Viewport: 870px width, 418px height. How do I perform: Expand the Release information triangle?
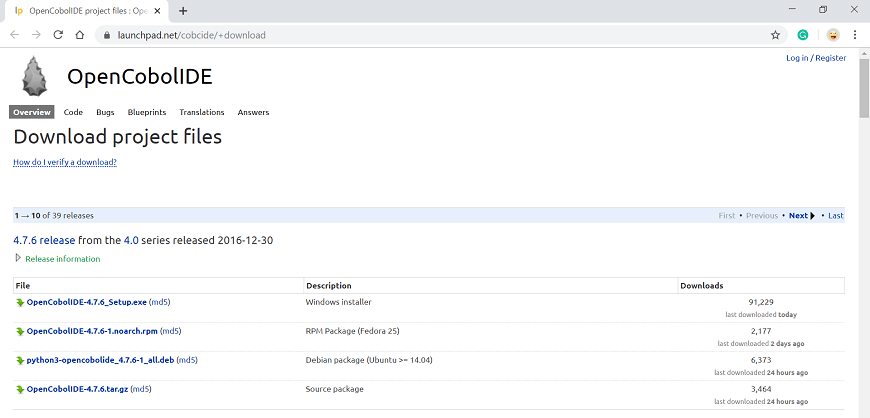coord(18,258)
